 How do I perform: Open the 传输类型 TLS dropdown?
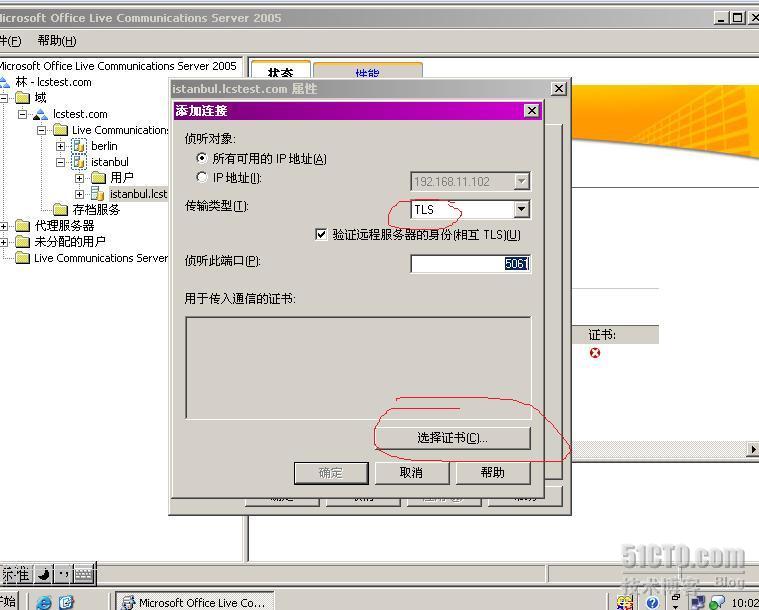[x=521, y=209]
